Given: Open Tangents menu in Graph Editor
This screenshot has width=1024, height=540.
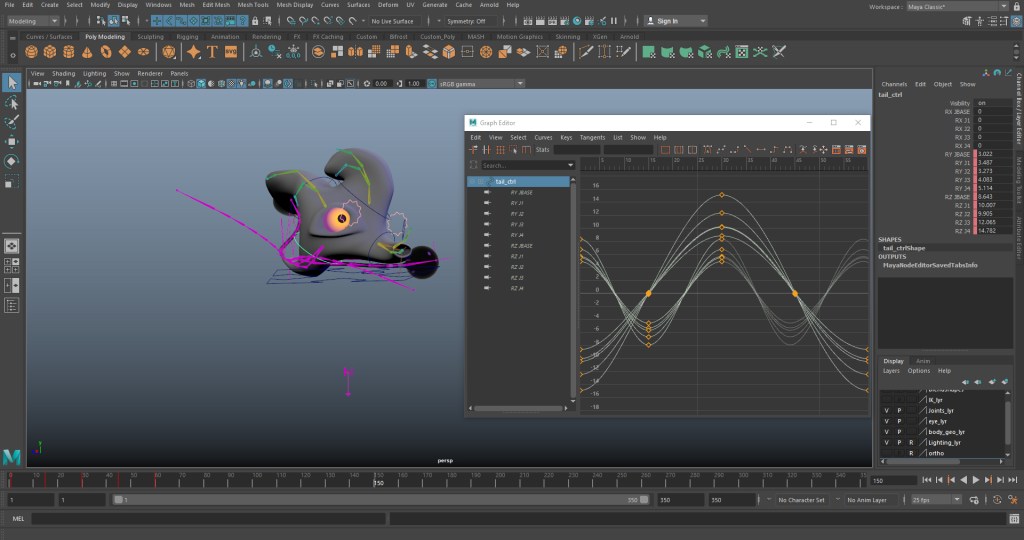Looking at the screenshot, I should coord(592,137).
